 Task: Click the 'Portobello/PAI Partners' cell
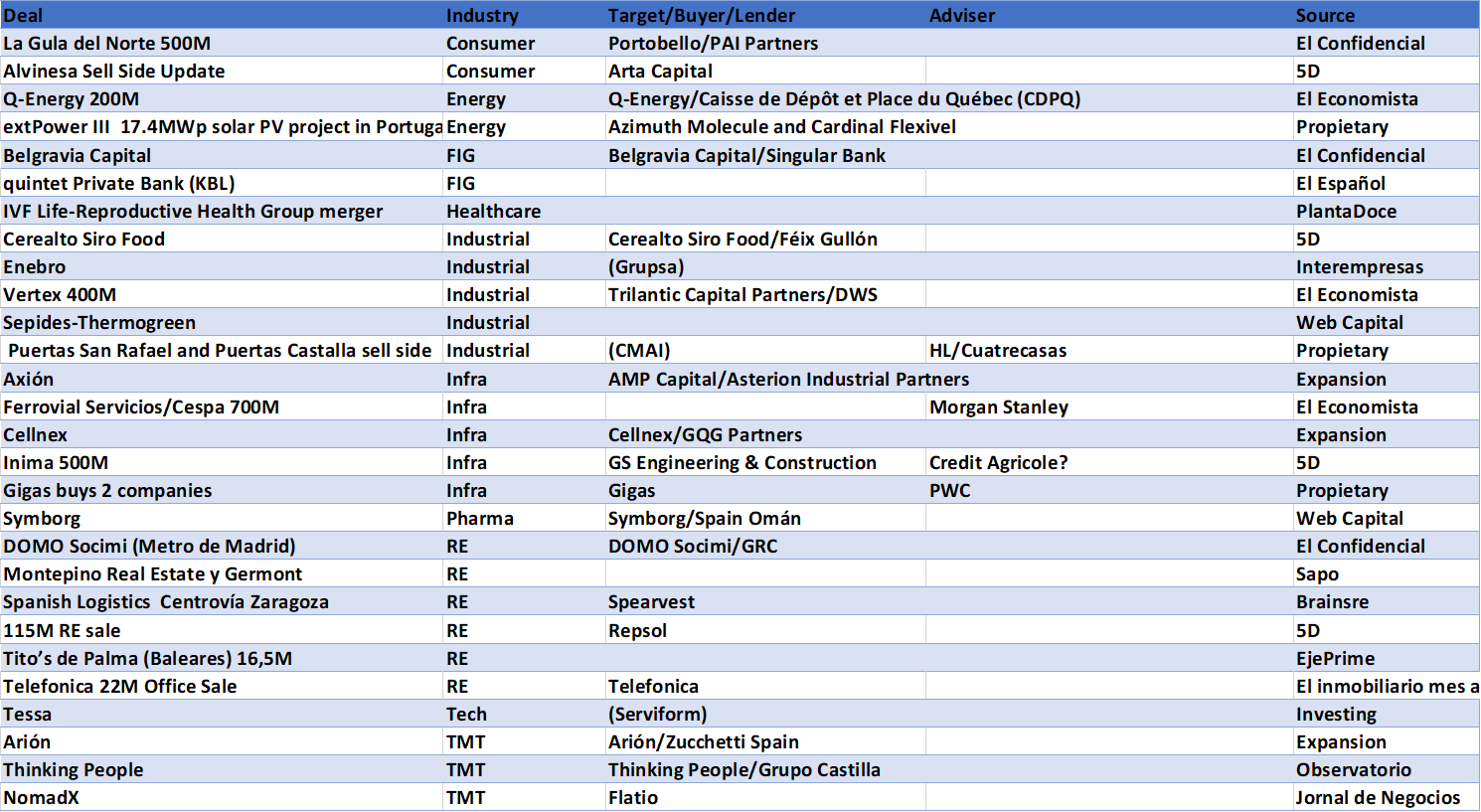tap(765, 43)
